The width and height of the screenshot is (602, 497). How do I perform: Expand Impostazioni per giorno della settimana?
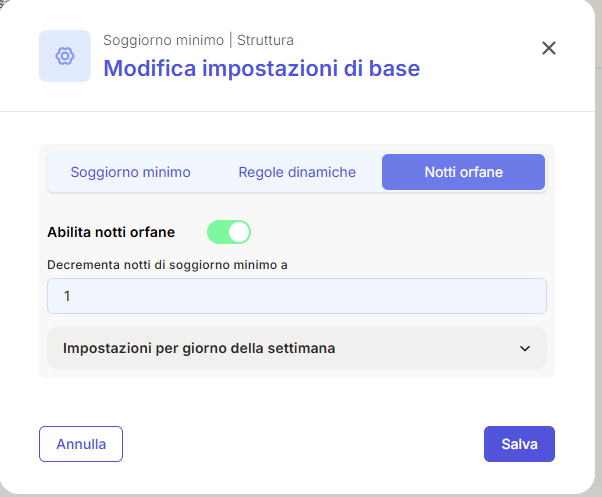297,348
